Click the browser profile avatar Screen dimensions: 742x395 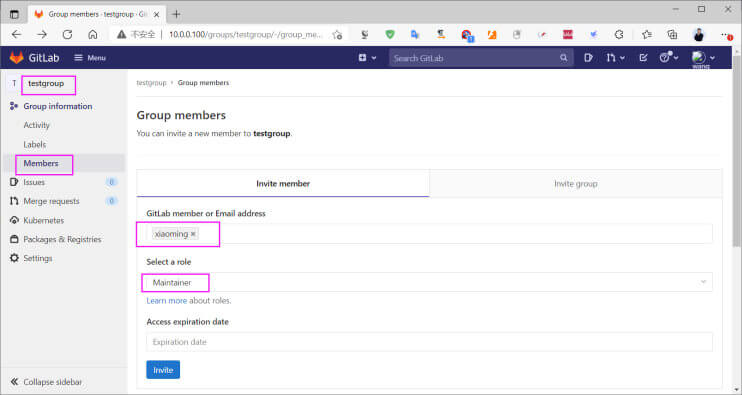coord(698,35)
